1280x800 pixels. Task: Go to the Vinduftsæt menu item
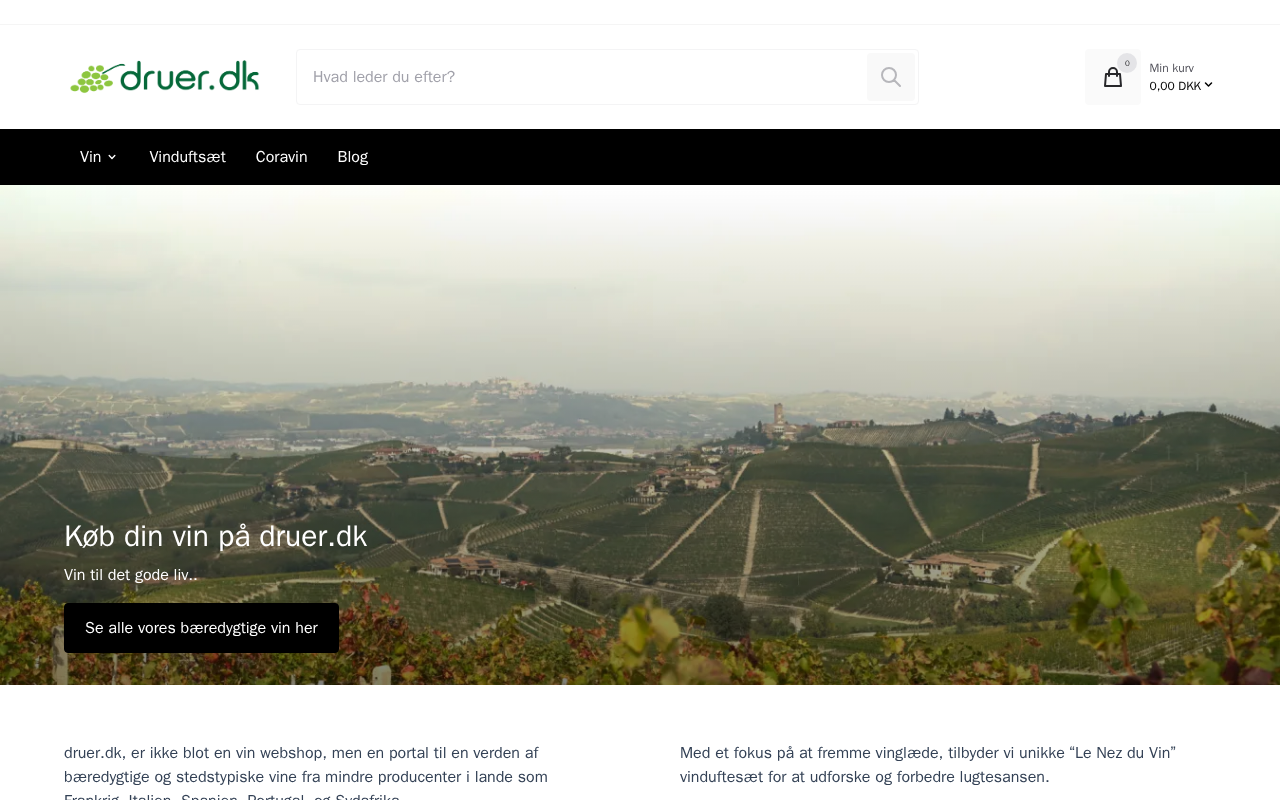[x=188, y=157]
